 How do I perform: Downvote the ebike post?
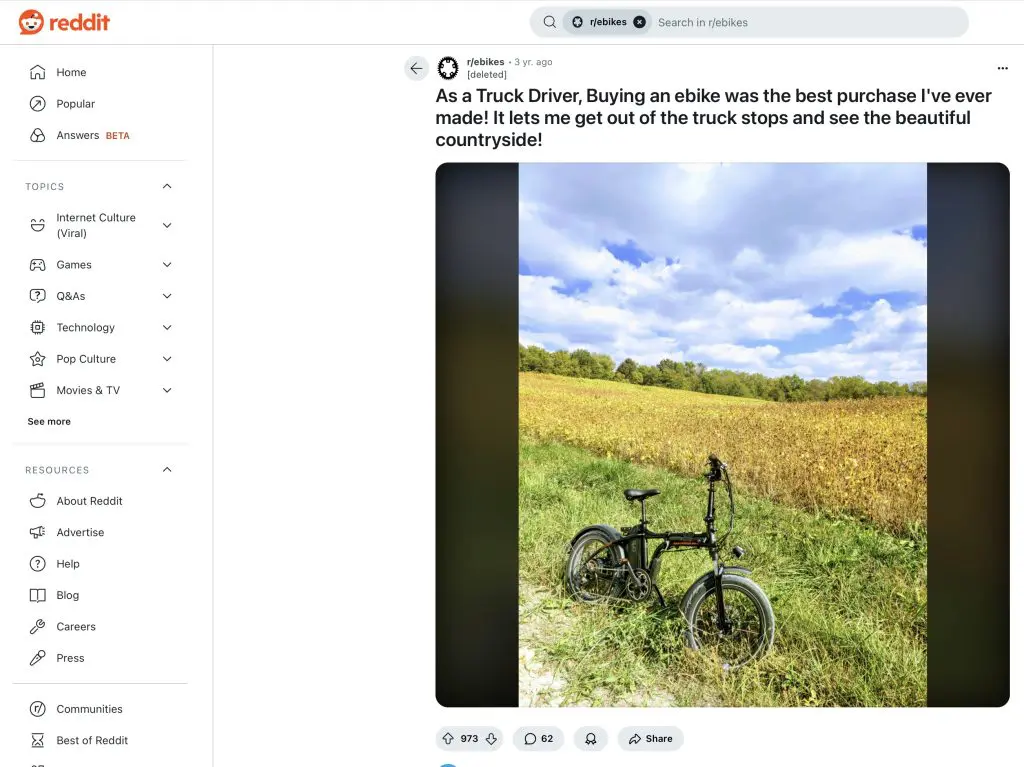(491, 739)
